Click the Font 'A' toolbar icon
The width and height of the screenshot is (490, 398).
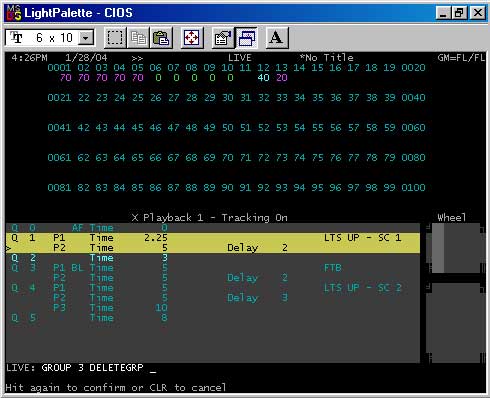(276, 38)
